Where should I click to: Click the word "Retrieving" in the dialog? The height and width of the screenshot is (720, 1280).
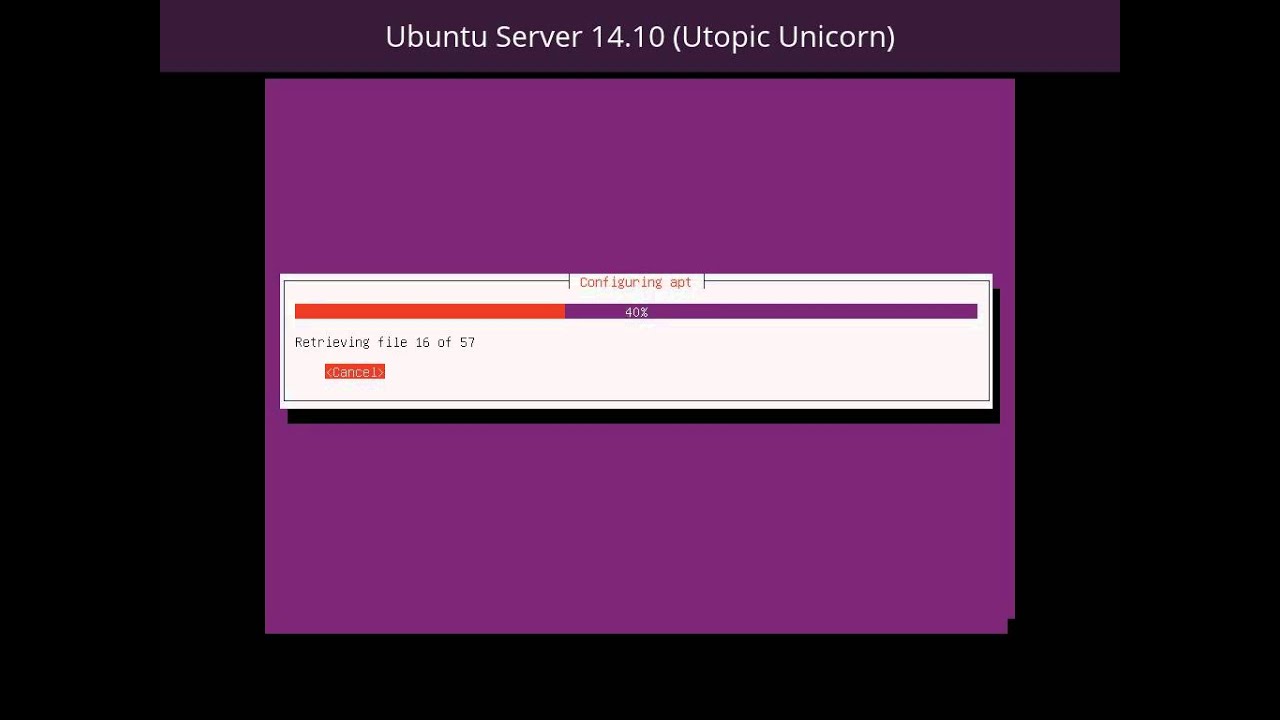click(x=332, y=342)
